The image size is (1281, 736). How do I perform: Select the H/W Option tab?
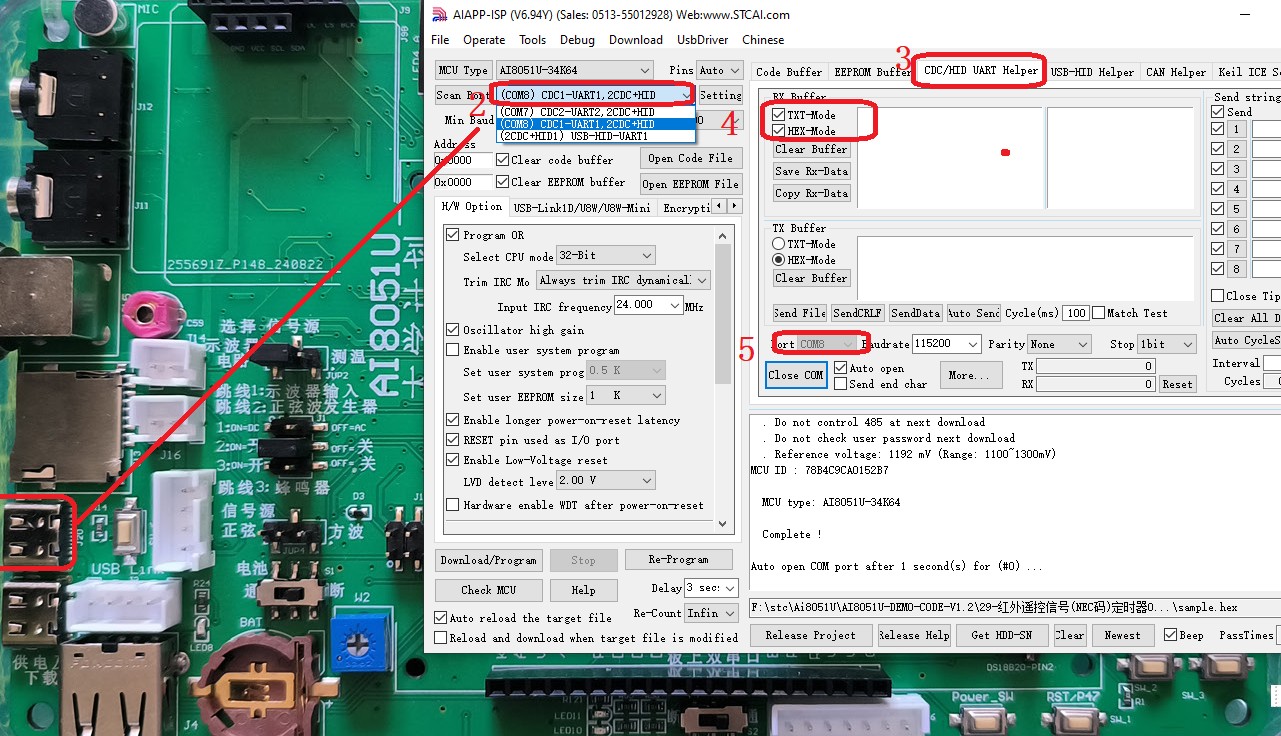click(x=472, y=206)
